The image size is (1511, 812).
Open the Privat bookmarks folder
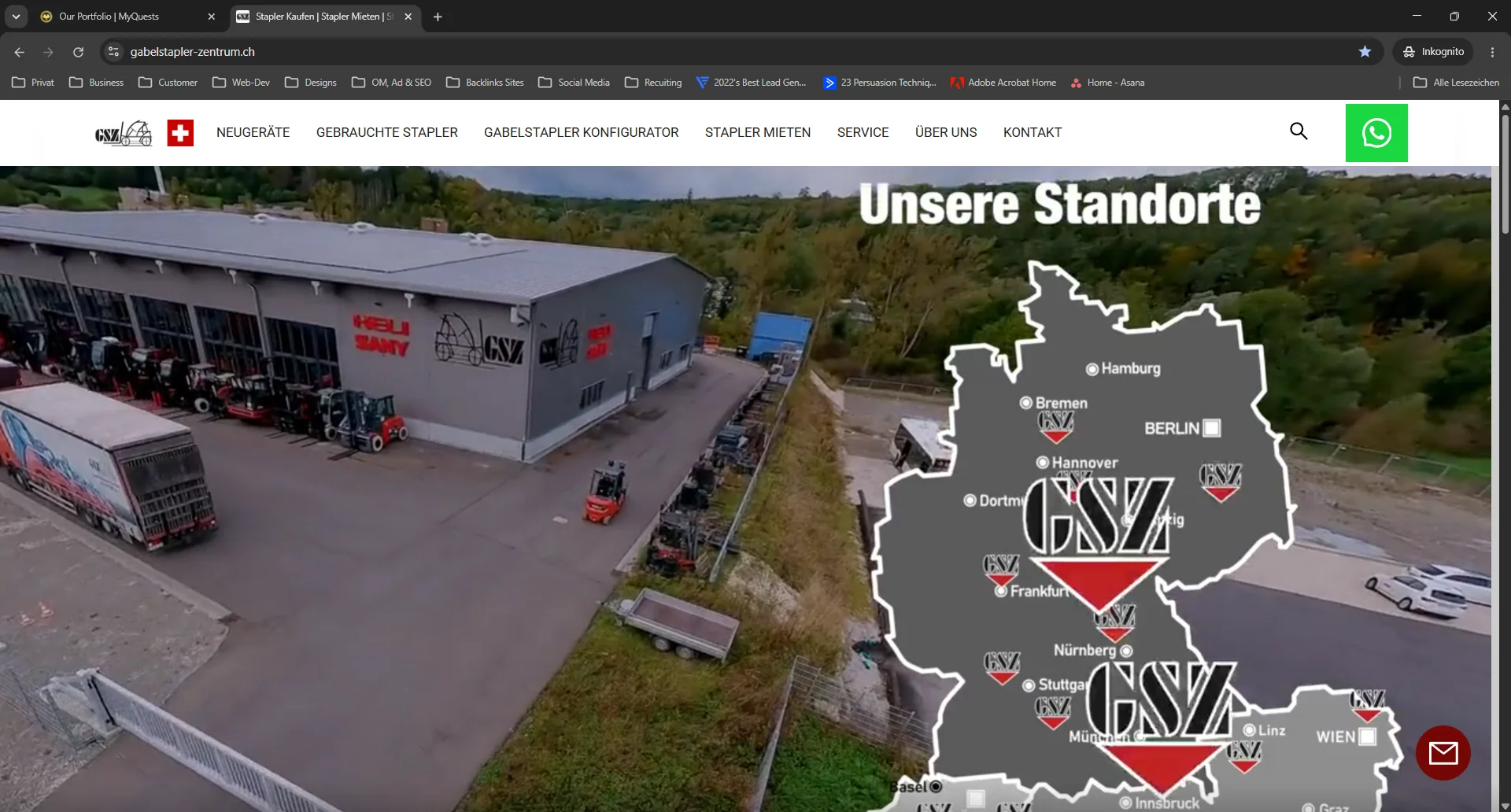[x=33, y=83]
